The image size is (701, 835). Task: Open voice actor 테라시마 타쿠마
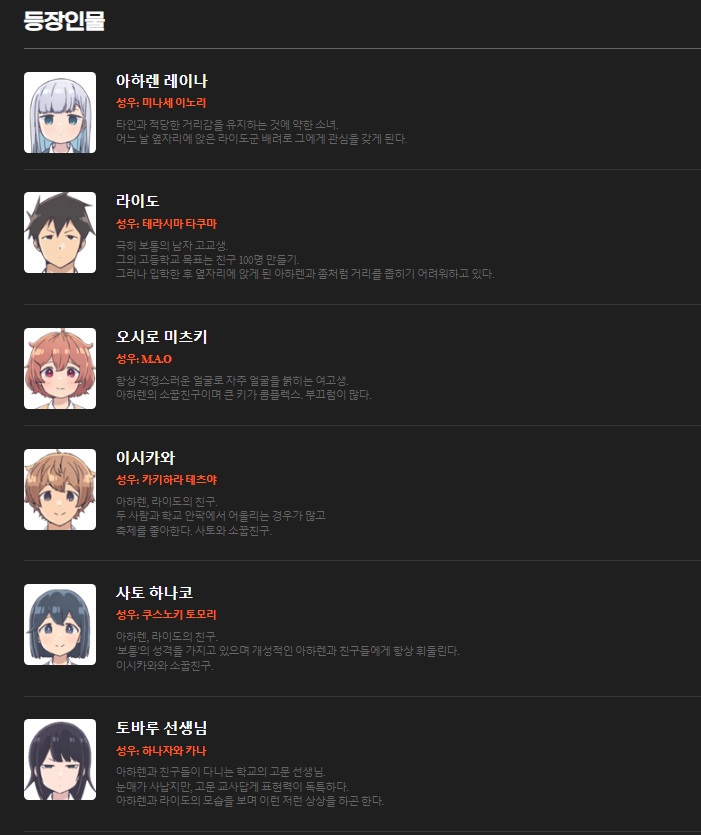[179, 224]
